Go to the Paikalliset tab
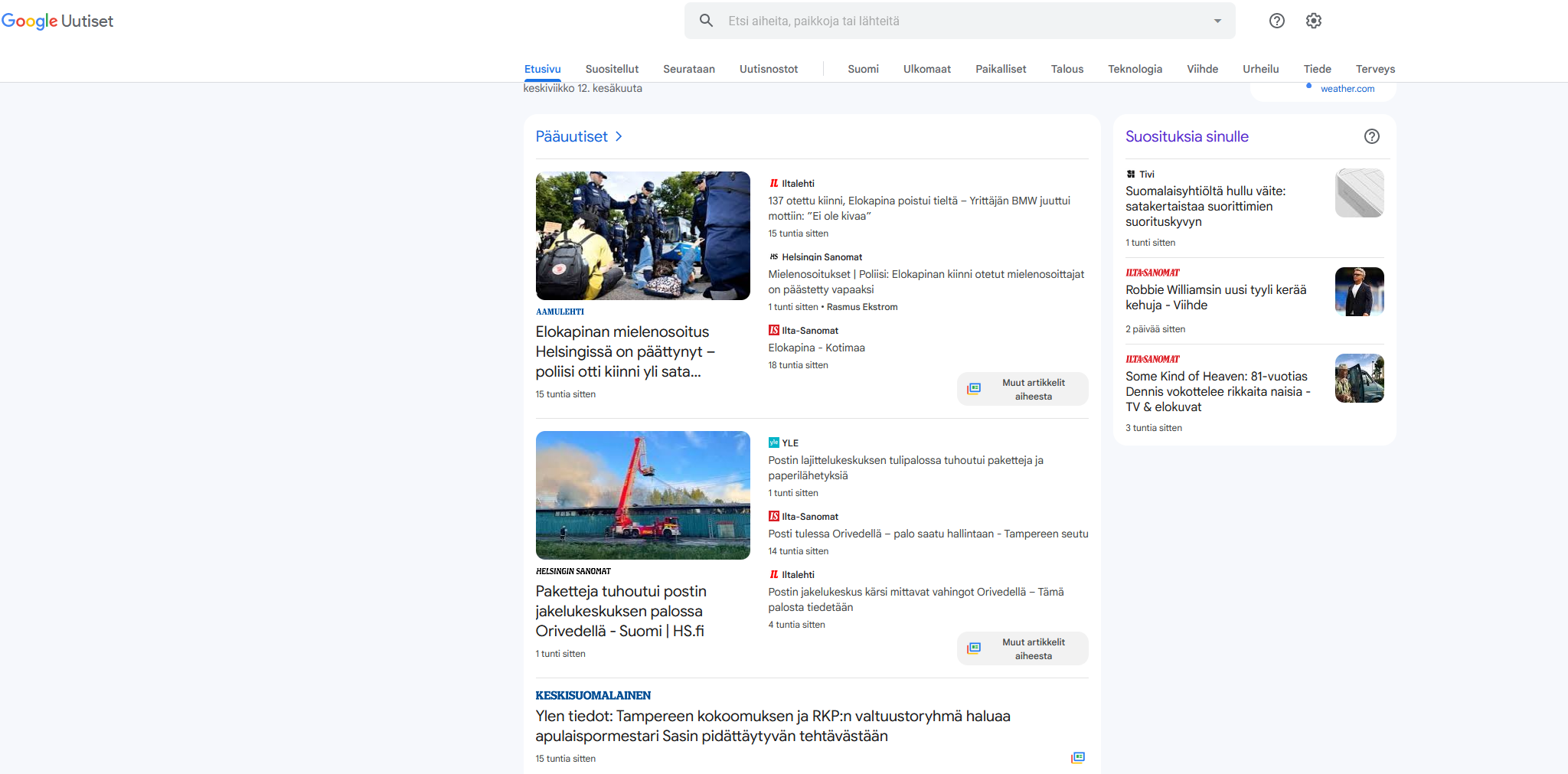This screenshot has height=774, width=1568. click(x=1001, y=69)
